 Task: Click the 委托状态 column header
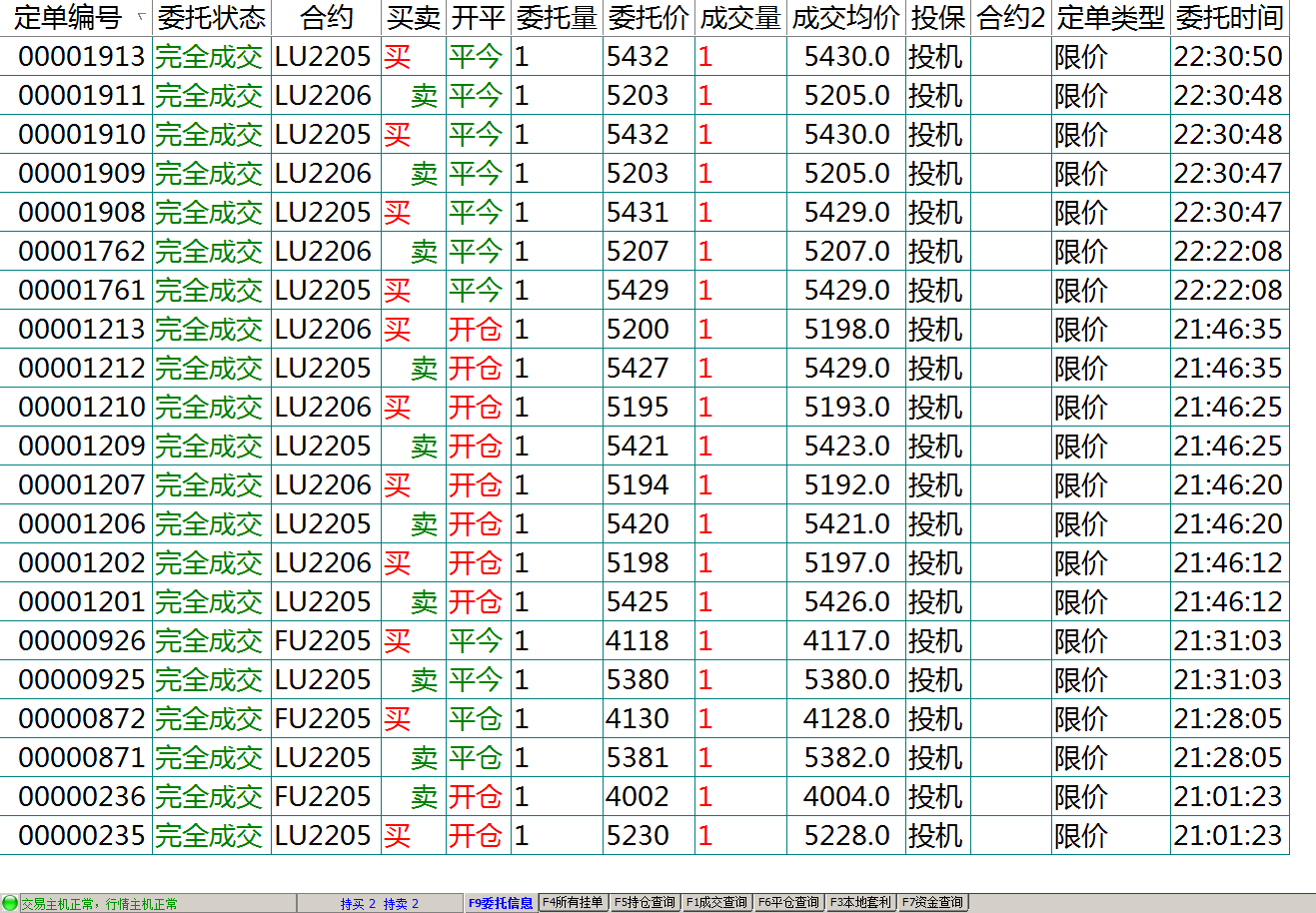212,18
